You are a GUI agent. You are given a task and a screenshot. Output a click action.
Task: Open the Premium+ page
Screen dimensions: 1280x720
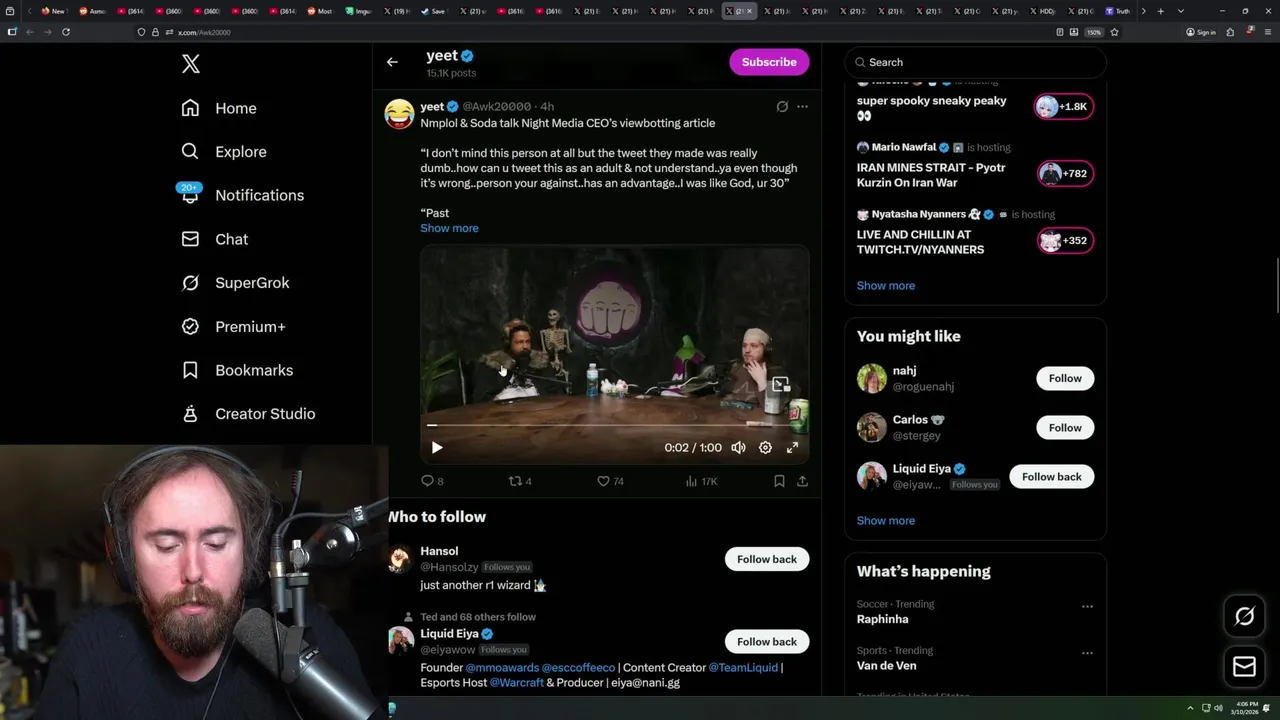coord(234,327)
